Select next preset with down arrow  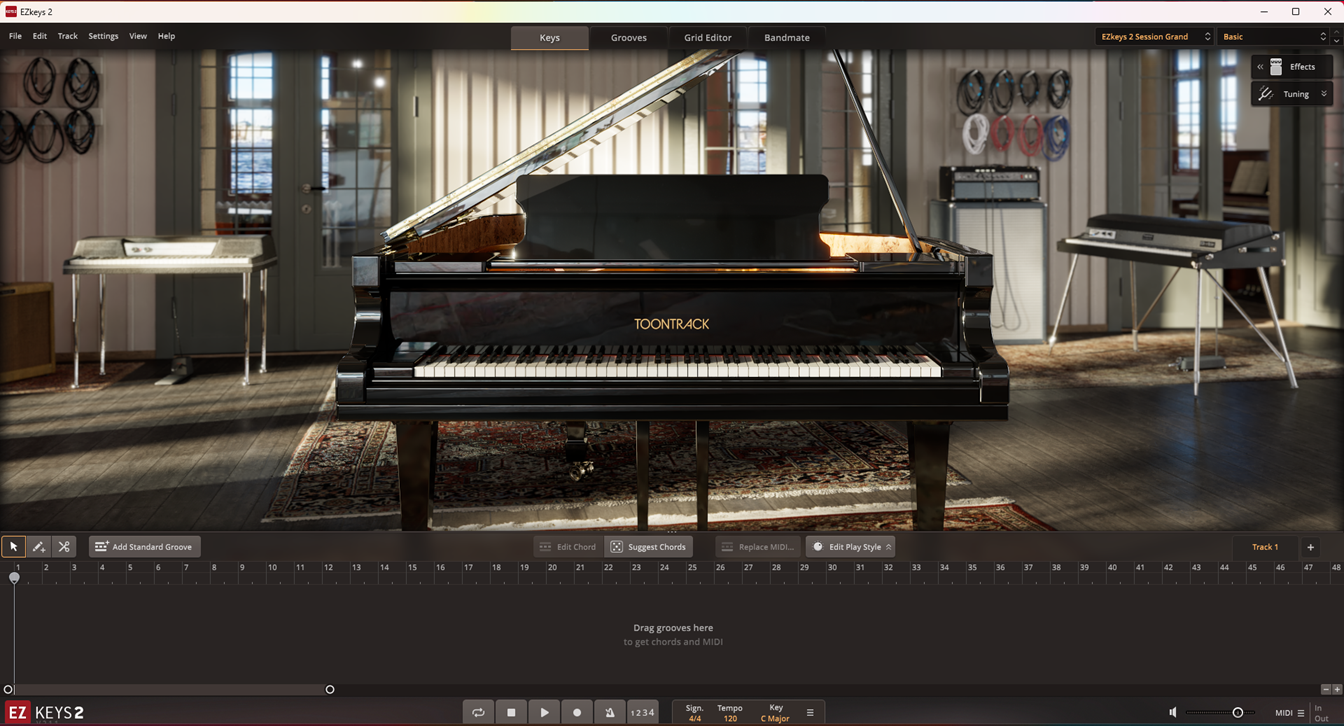click(x=1337, y=41)
